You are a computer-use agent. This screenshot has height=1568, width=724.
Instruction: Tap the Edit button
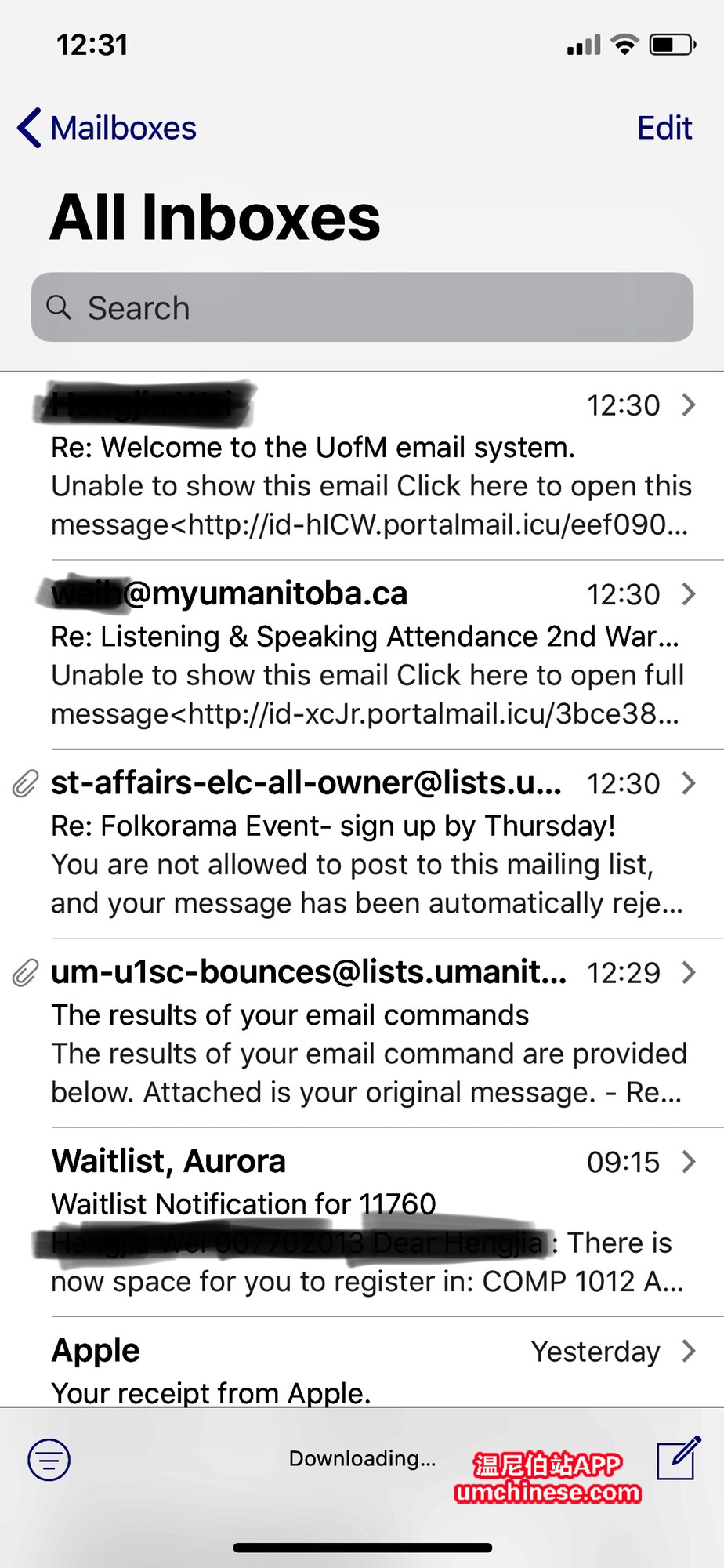(664, 128)
